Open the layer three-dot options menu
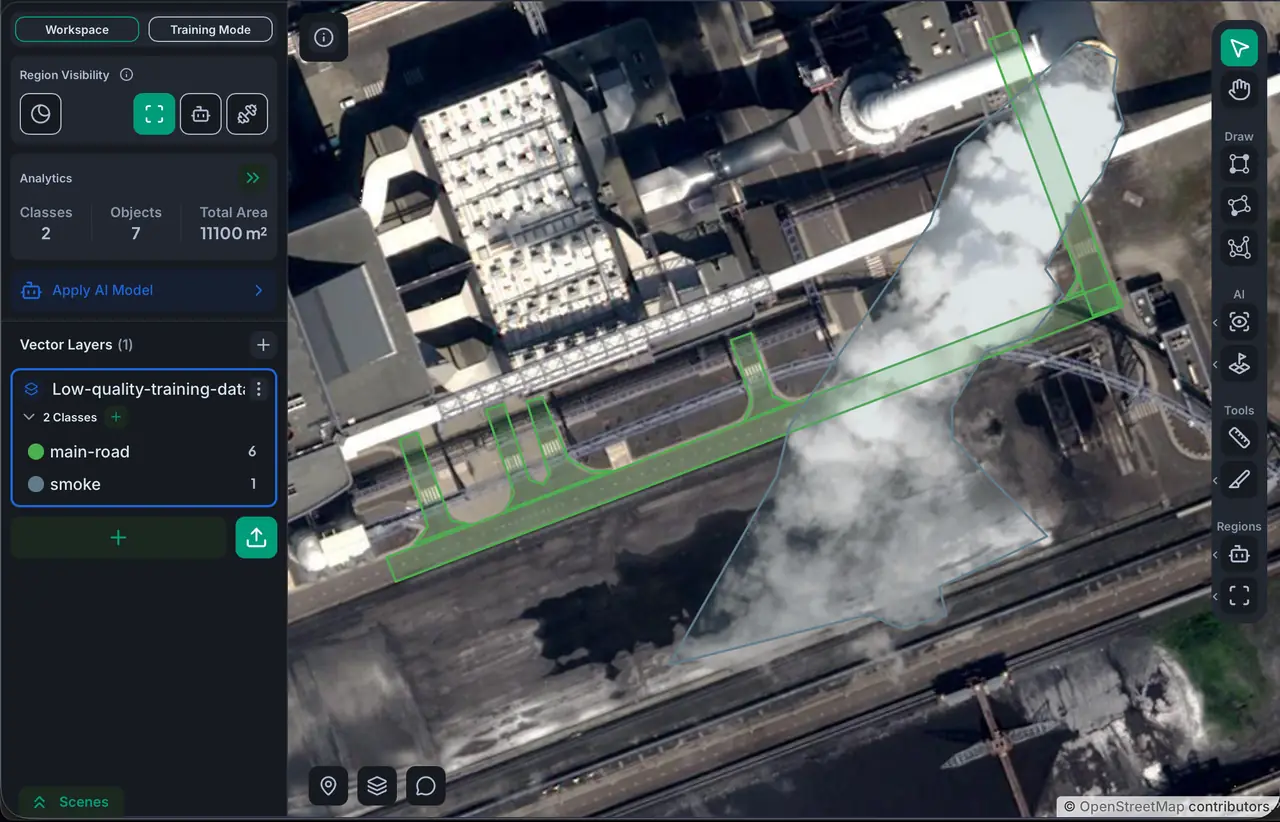 click(259, 389)
